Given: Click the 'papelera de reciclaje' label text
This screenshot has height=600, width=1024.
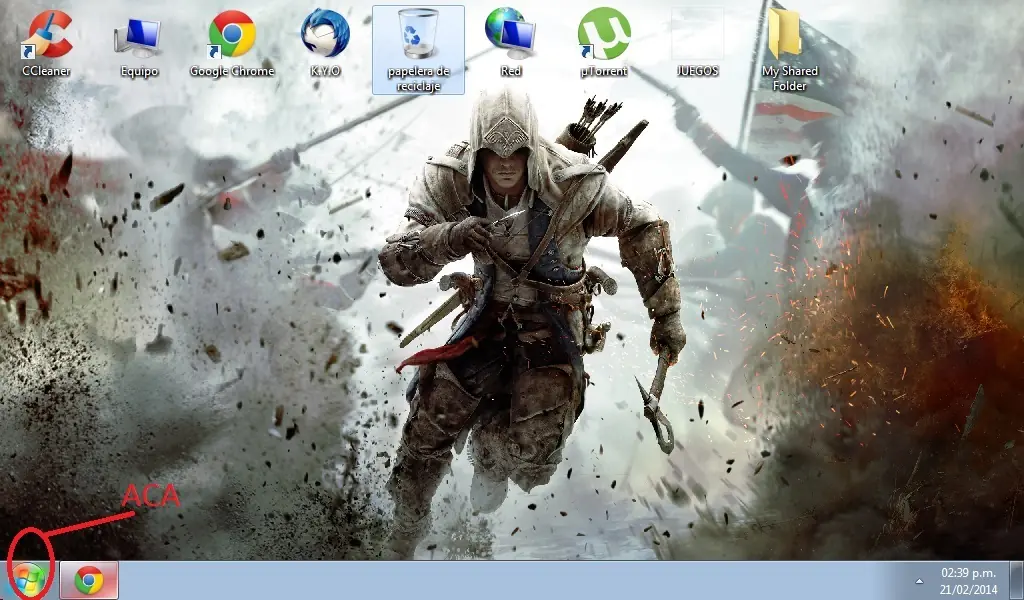Looking at the screenshot, I should 418,78.
